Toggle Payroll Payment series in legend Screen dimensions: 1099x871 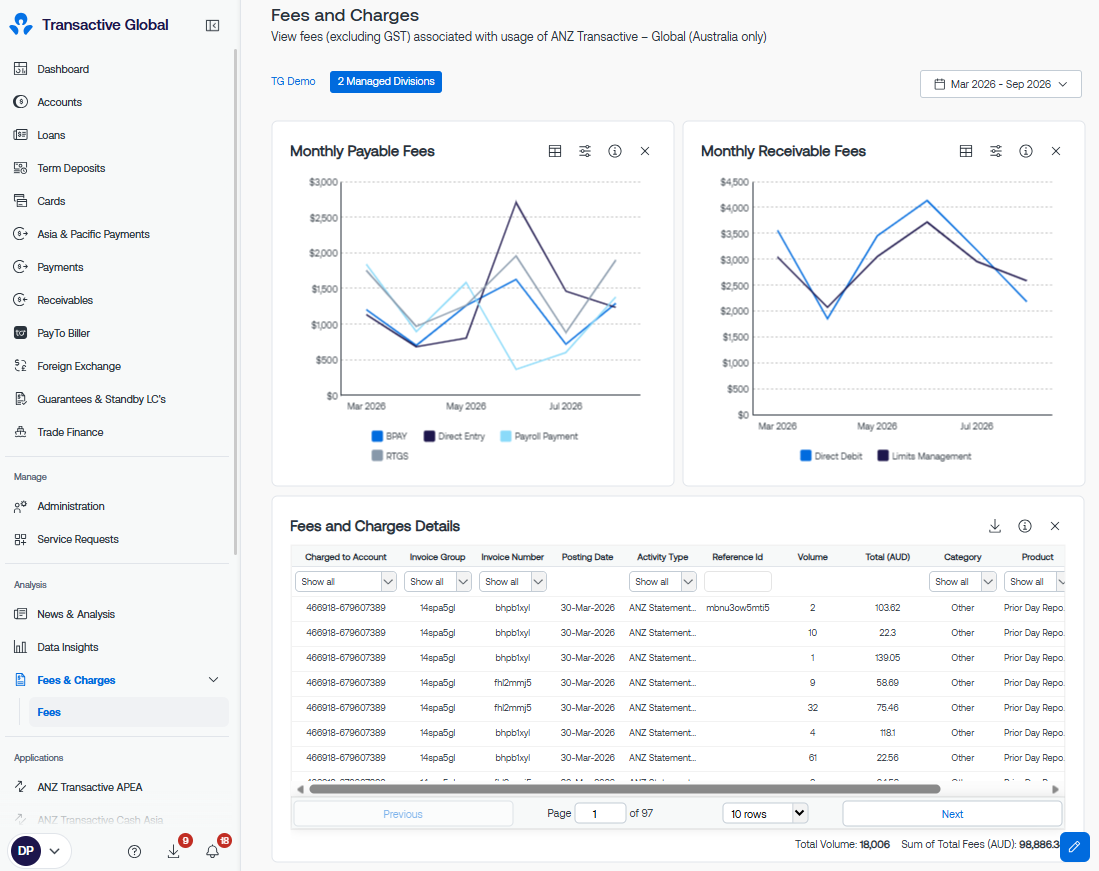pyautogui.click(x=539, y=437)
